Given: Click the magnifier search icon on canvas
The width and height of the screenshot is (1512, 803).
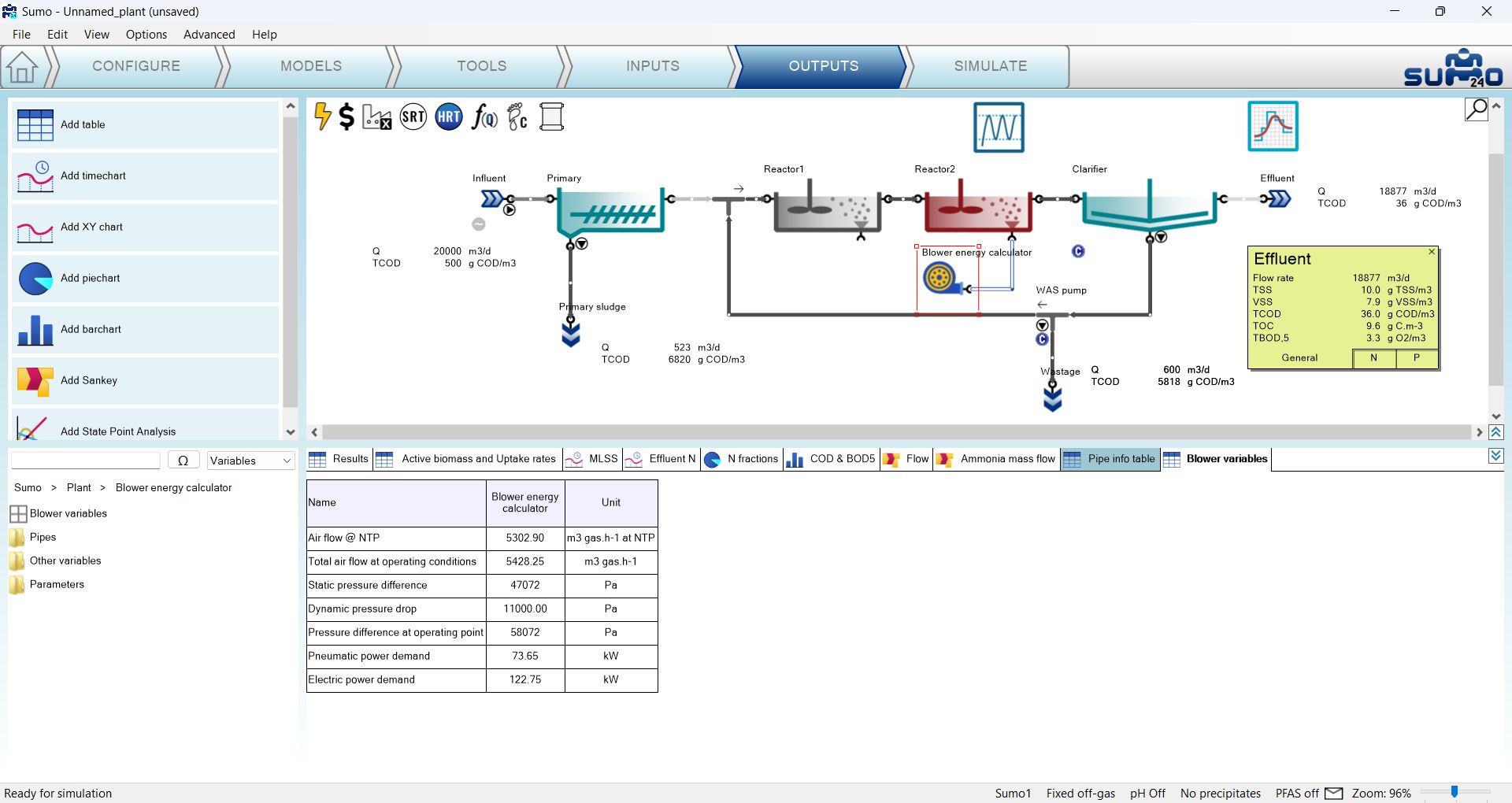Looking at the screenshot, I should pos(1477,109).
